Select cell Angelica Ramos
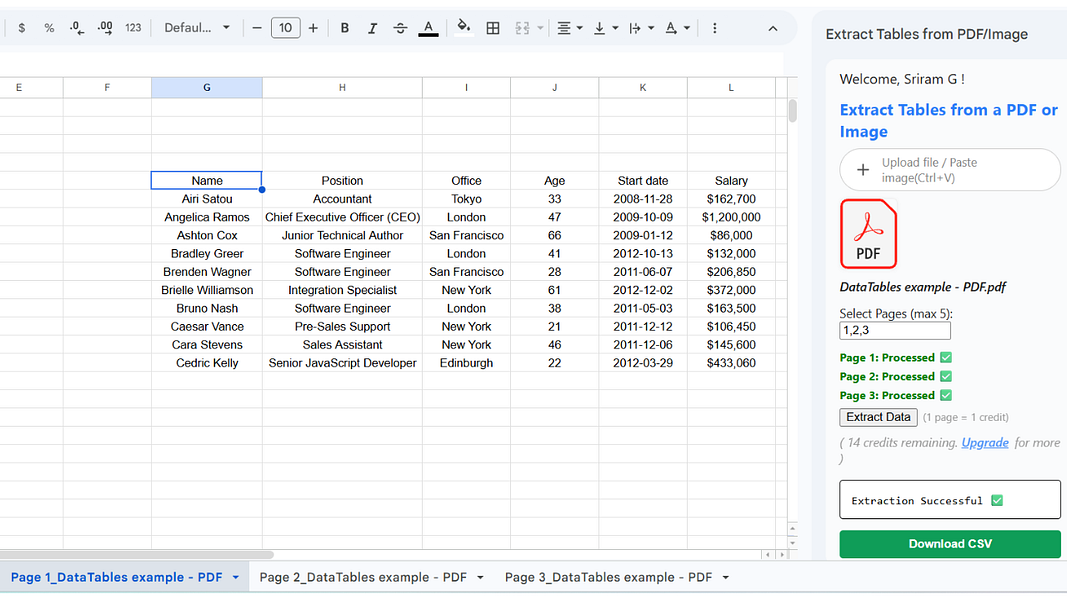 pos(207,217)
